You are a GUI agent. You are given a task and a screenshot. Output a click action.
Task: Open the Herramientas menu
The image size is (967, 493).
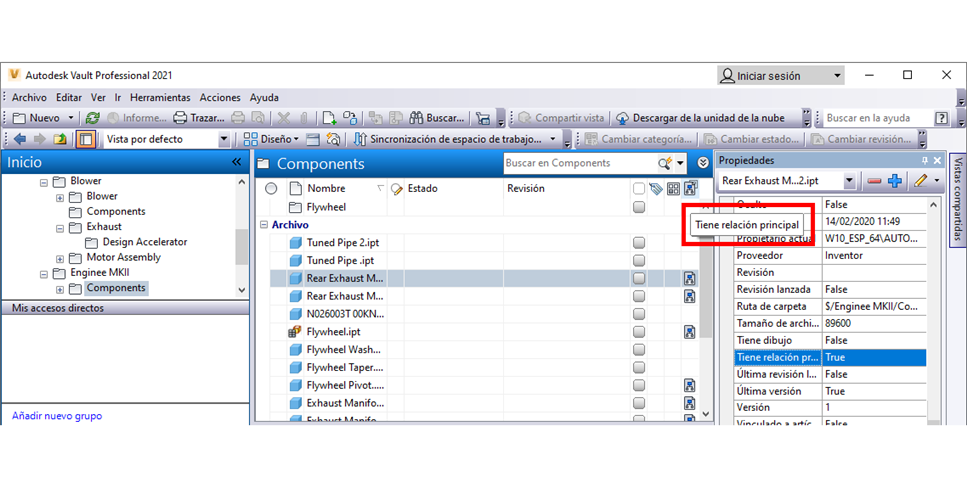click(160, 97)
